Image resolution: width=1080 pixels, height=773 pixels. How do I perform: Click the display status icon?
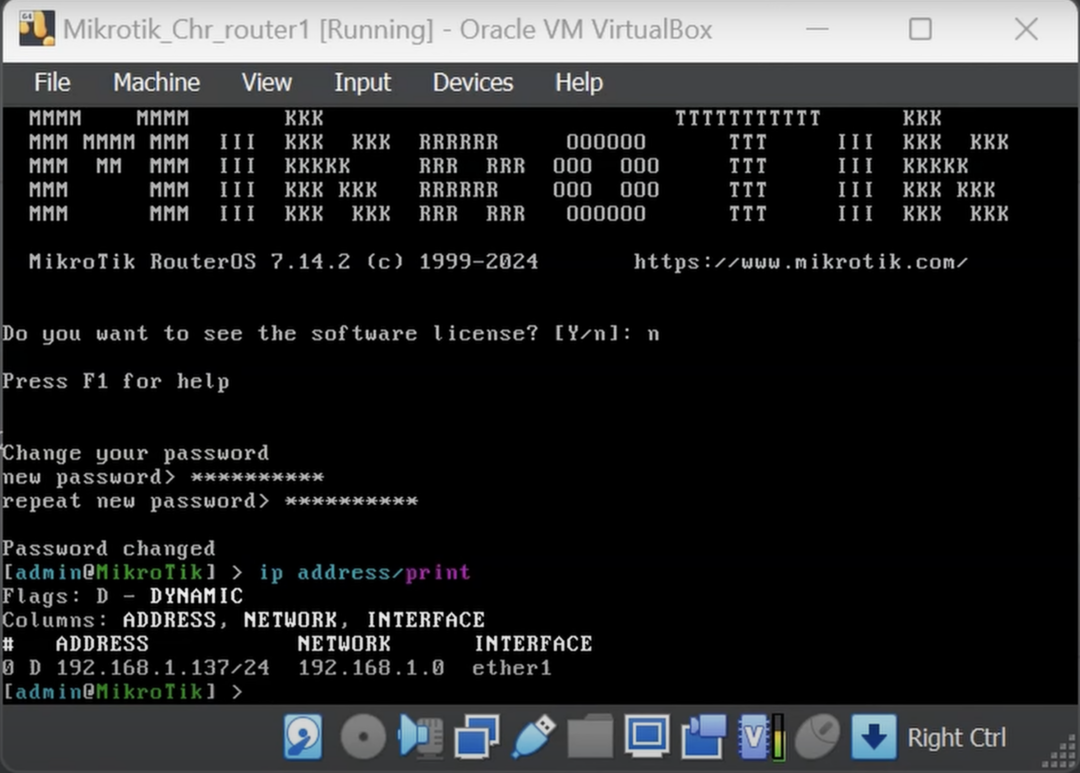point(646,737)
